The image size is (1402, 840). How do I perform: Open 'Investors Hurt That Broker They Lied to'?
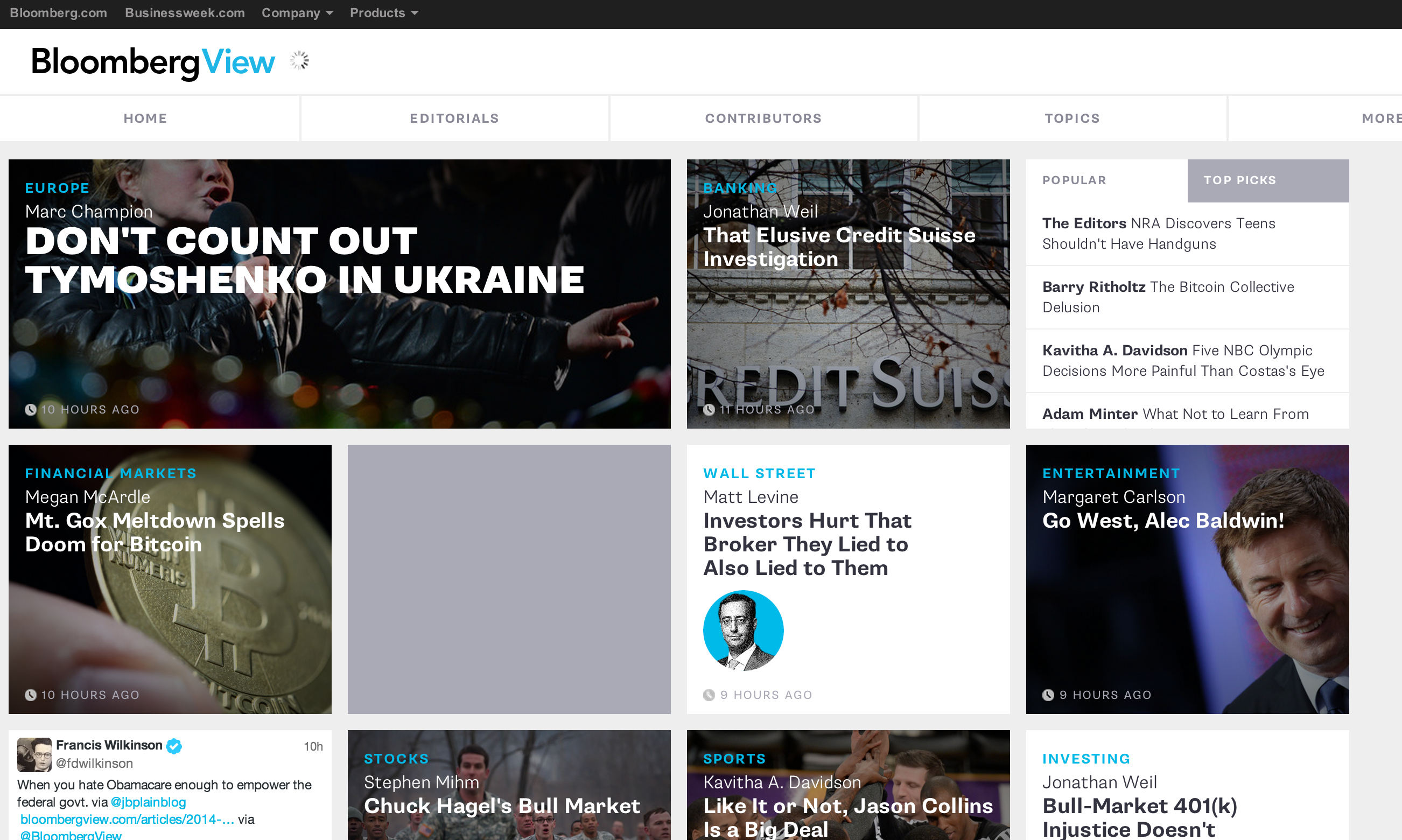point(807,544)
